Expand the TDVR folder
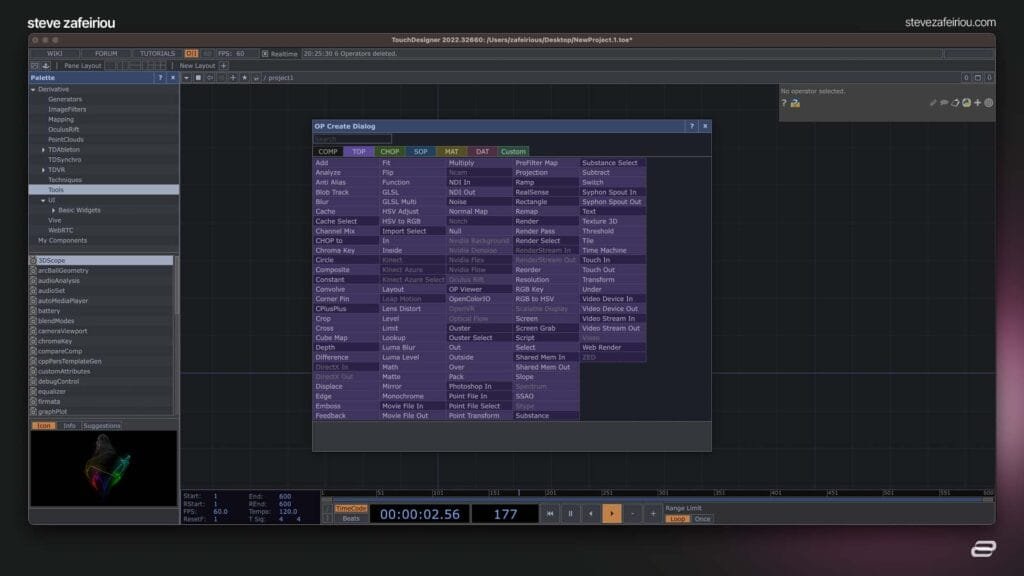1024x576 pixels. pos(43,170)
